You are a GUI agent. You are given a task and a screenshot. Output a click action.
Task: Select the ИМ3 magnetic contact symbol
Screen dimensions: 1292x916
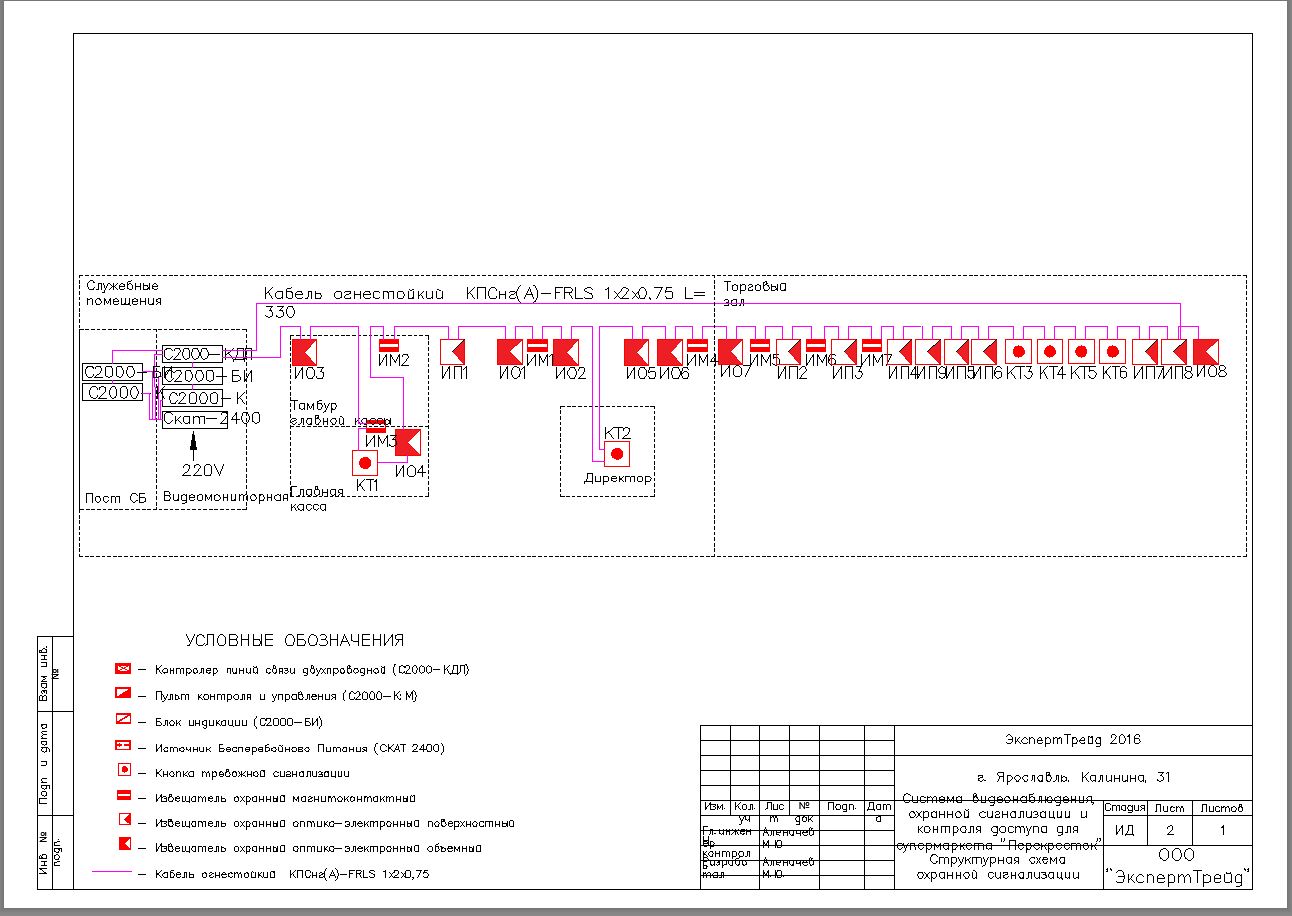[376, 427]
